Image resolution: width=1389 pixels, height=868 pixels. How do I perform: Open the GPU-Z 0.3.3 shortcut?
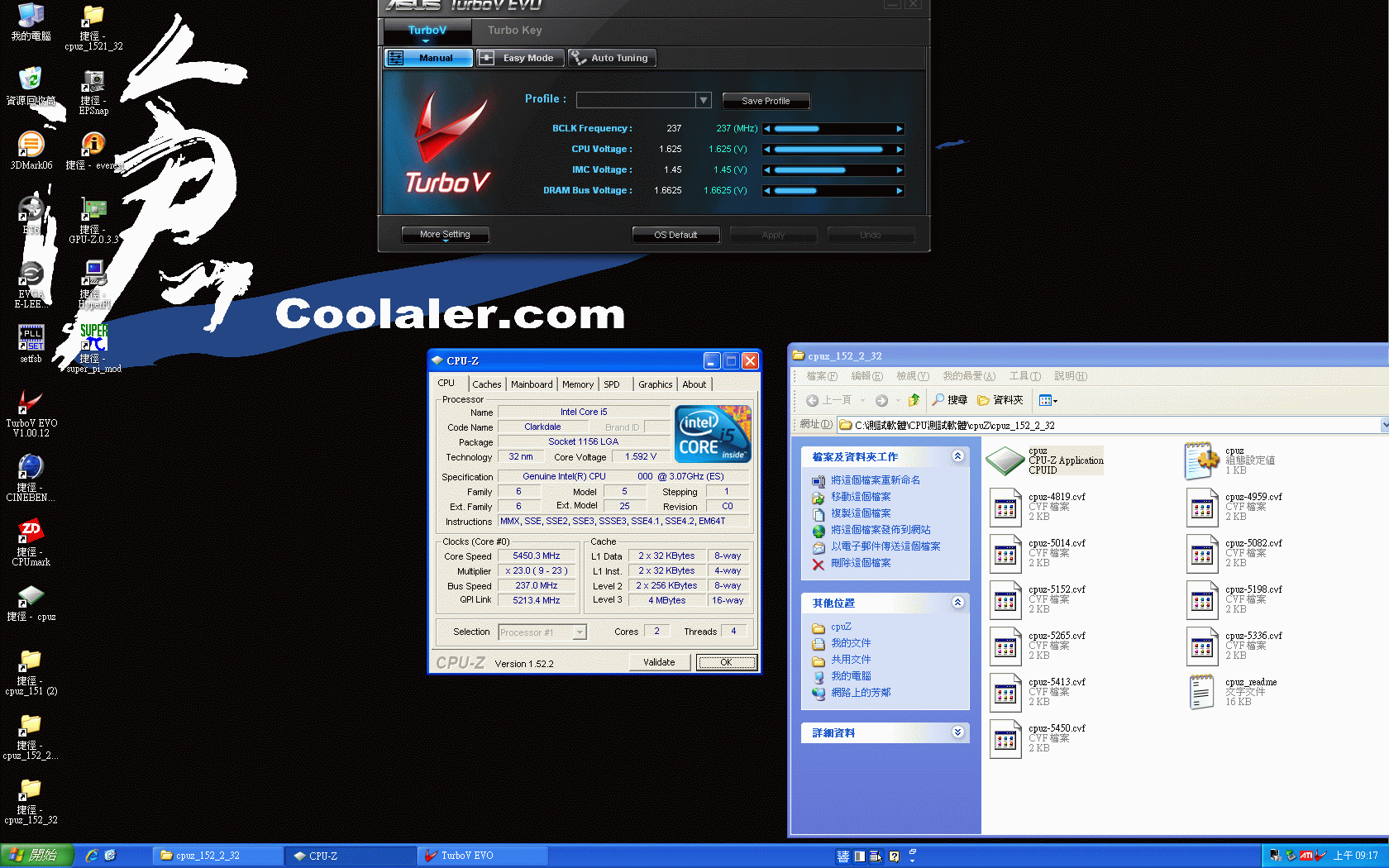[x=93, y=221]
